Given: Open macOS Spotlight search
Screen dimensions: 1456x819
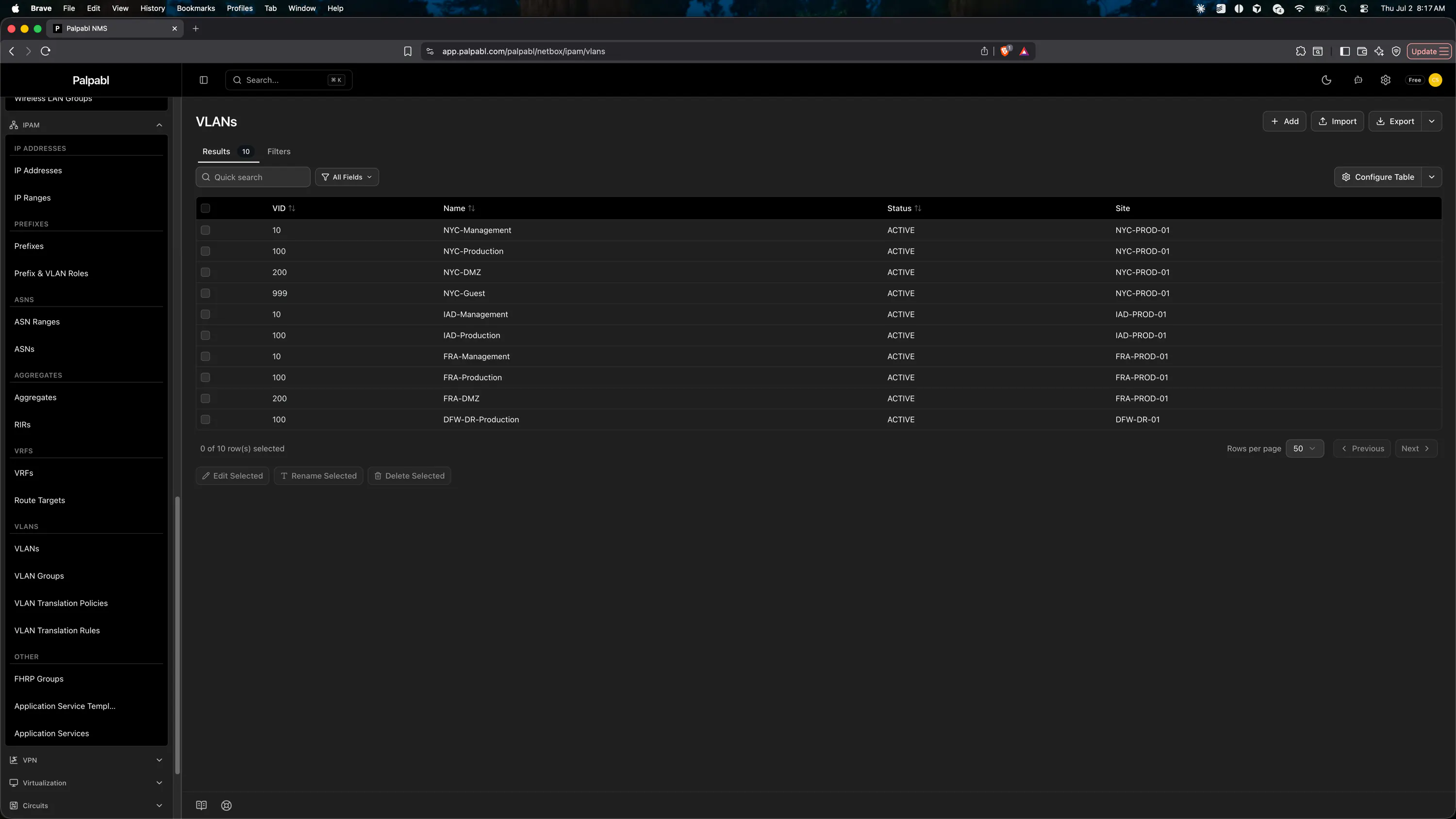Looking at the screenshot, I should point(1343,8).
